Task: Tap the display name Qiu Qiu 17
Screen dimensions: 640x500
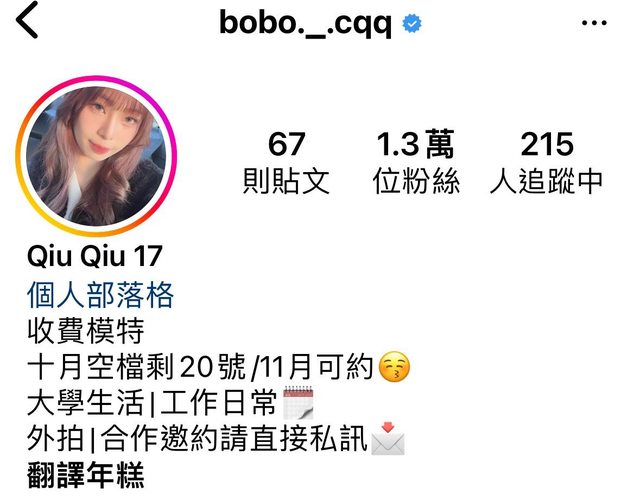Action: 95,256
